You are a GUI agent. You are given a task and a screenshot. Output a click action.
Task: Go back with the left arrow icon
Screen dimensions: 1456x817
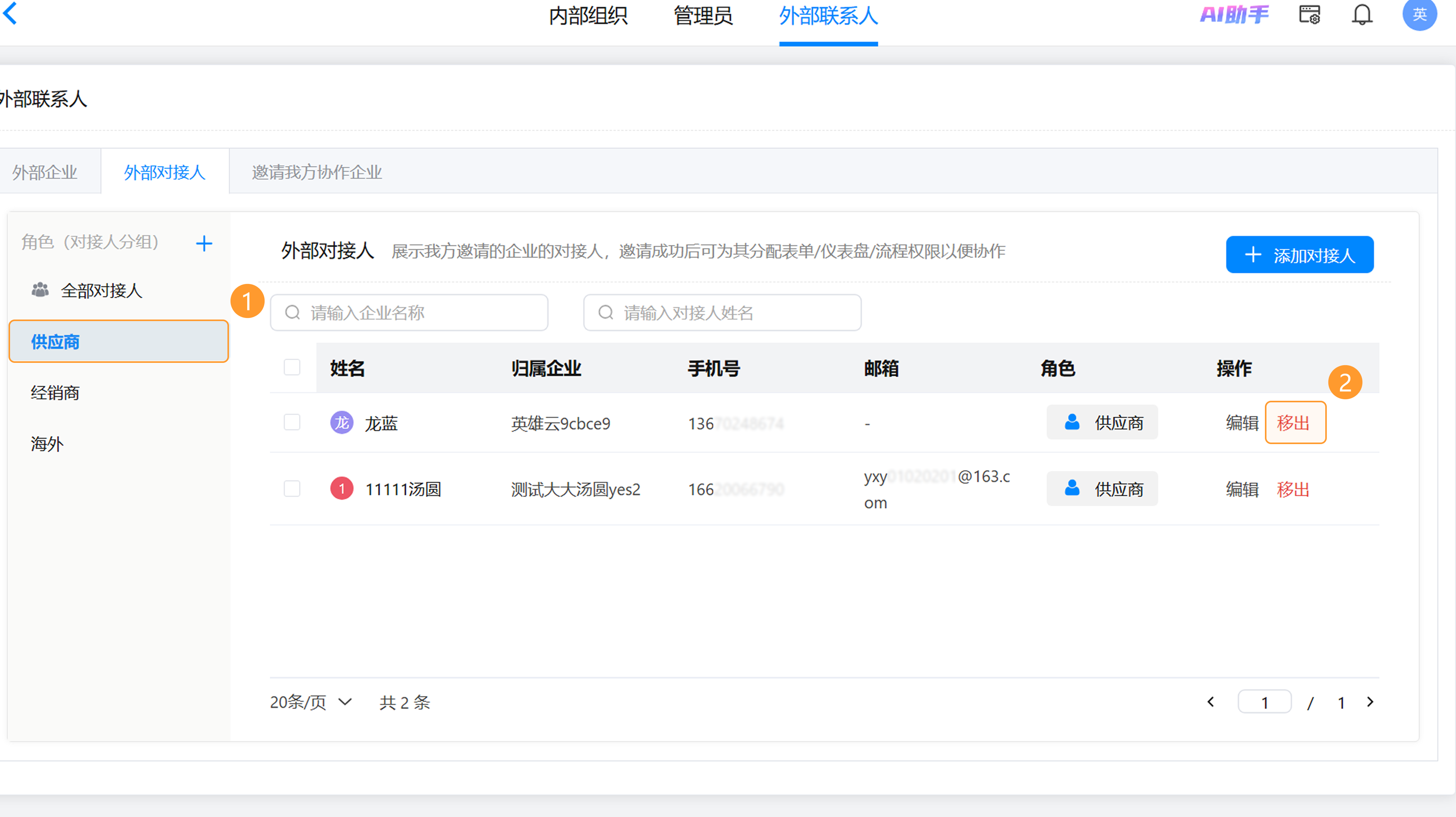(x=10, y=14)
